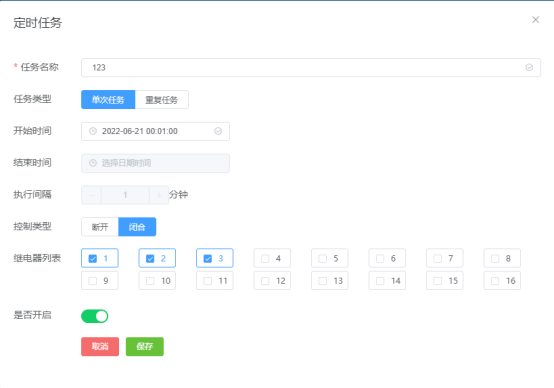Open the 结束时间 date-time picker
The width and height of the screenshot is (554, 388).
click(x=155, y=163)
